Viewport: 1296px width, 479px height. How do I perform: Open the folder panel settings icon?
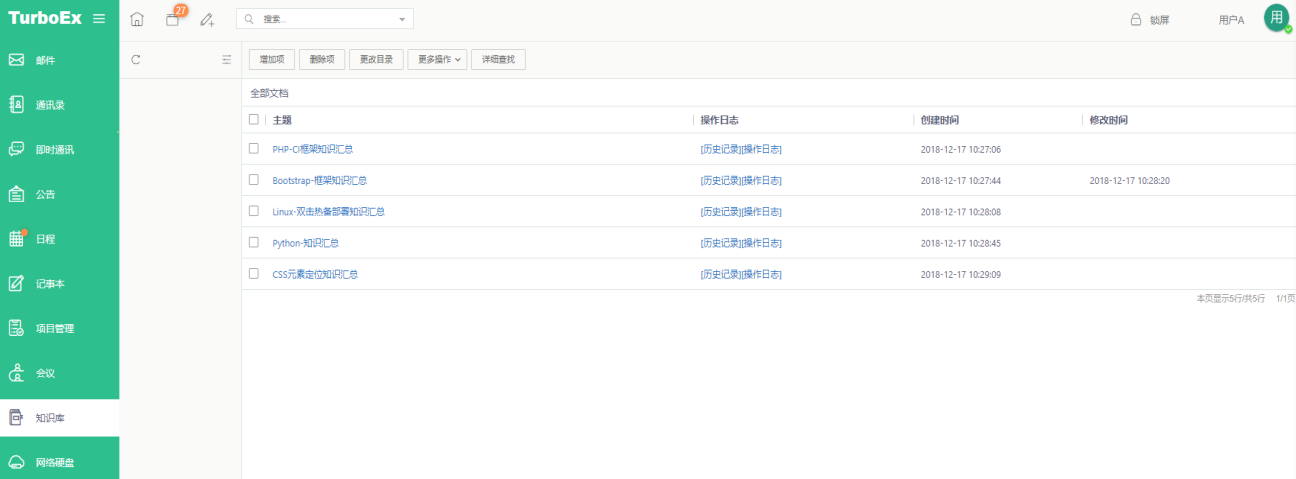coord(227,59)
